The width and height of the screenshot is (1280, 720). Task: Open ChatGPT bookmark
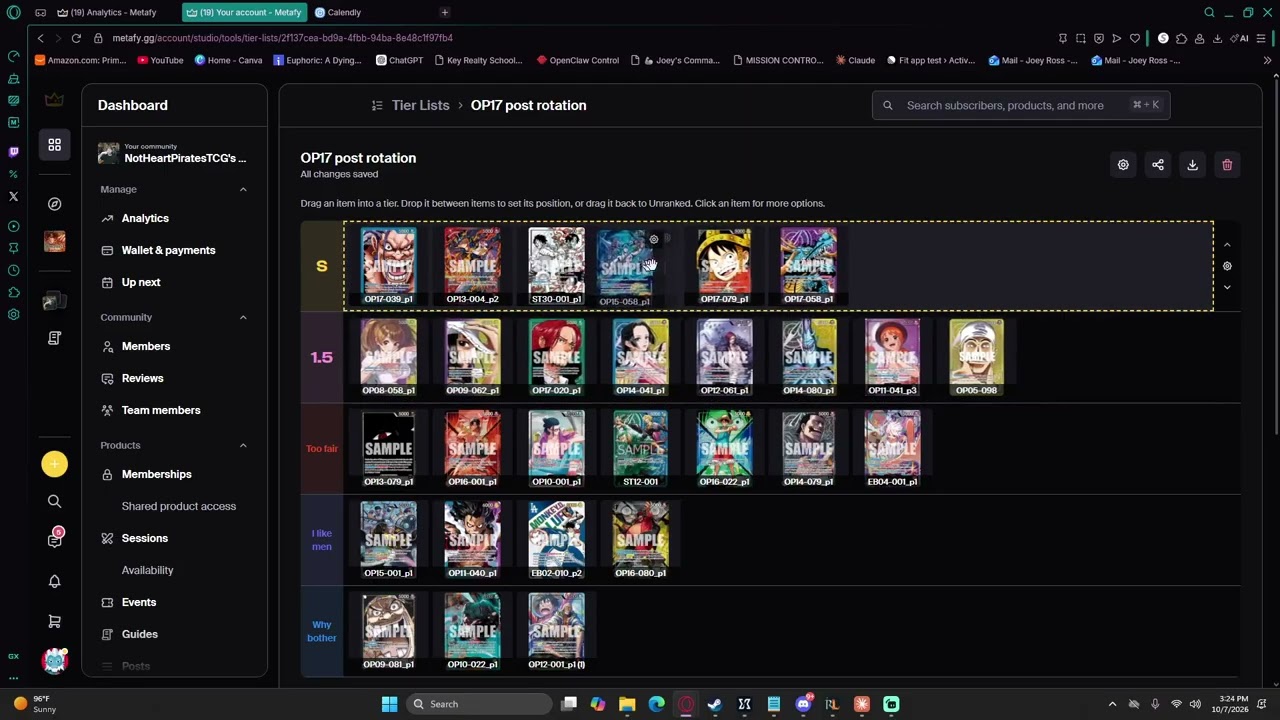point(399,60)
